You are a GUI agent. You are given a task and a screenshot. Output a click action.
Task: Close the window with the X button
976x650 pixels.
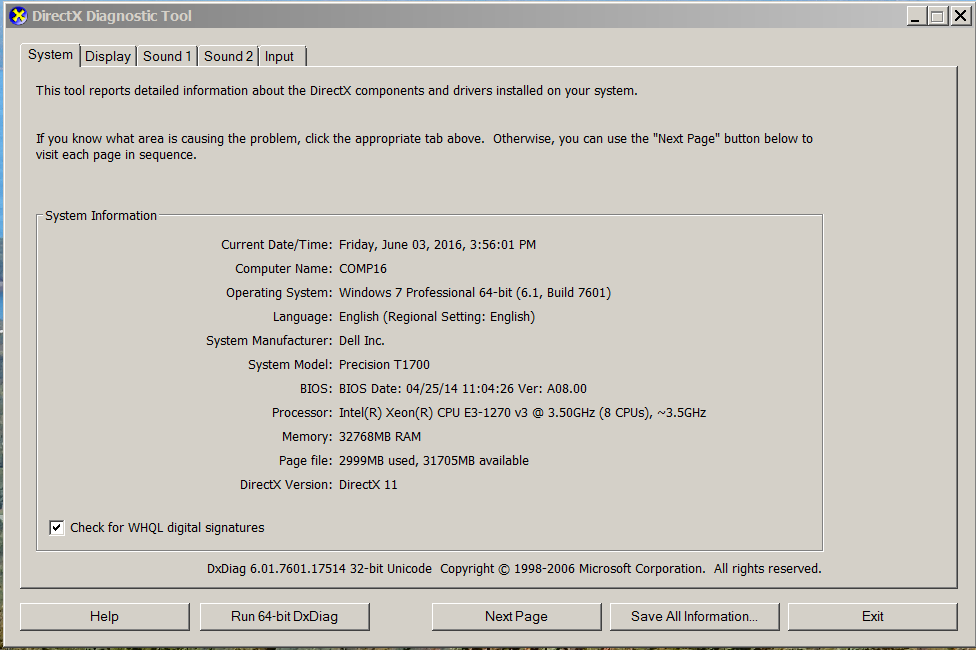(x=959, y=15)
